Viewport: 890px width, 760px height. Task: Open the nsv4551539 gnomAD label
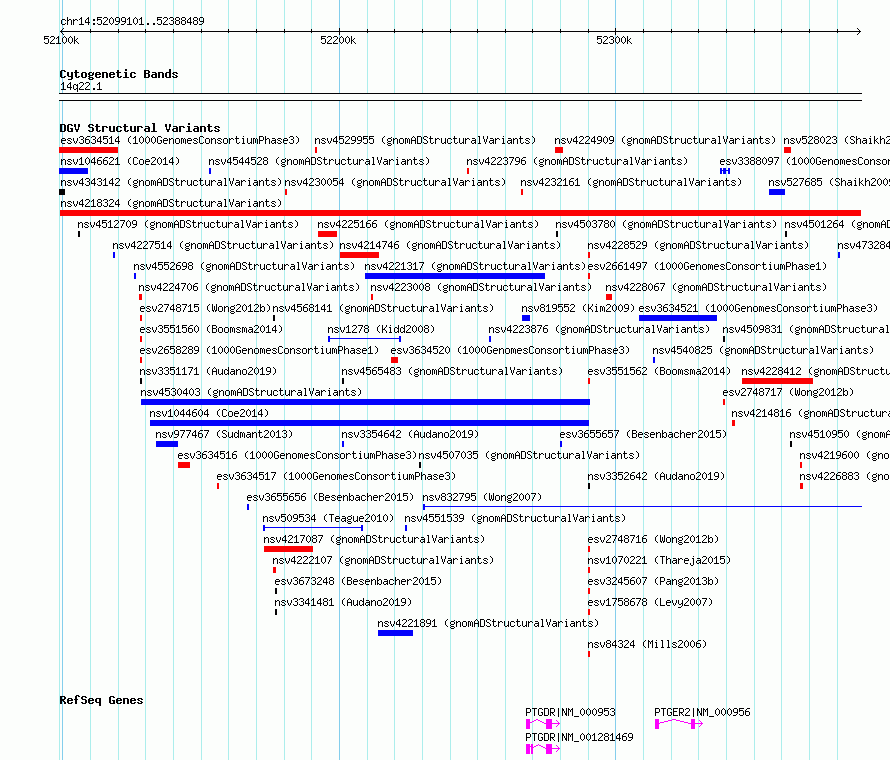tap(515, 518)
